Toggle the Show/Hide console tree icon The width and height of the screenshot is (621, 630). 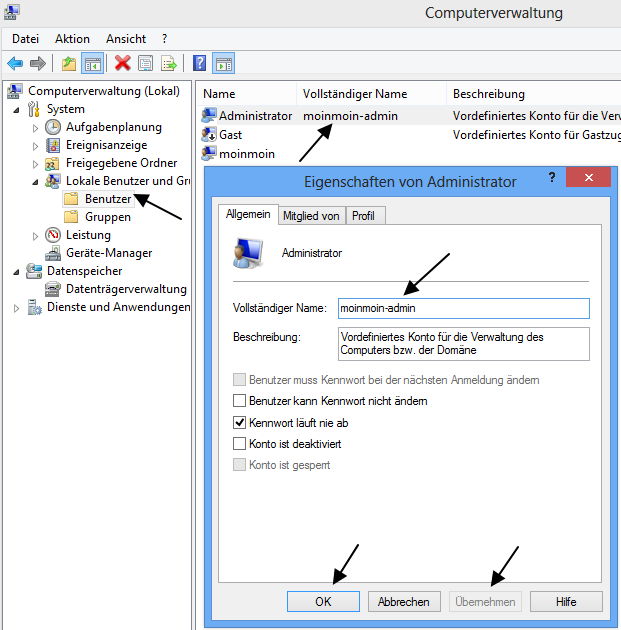point(92,63)
